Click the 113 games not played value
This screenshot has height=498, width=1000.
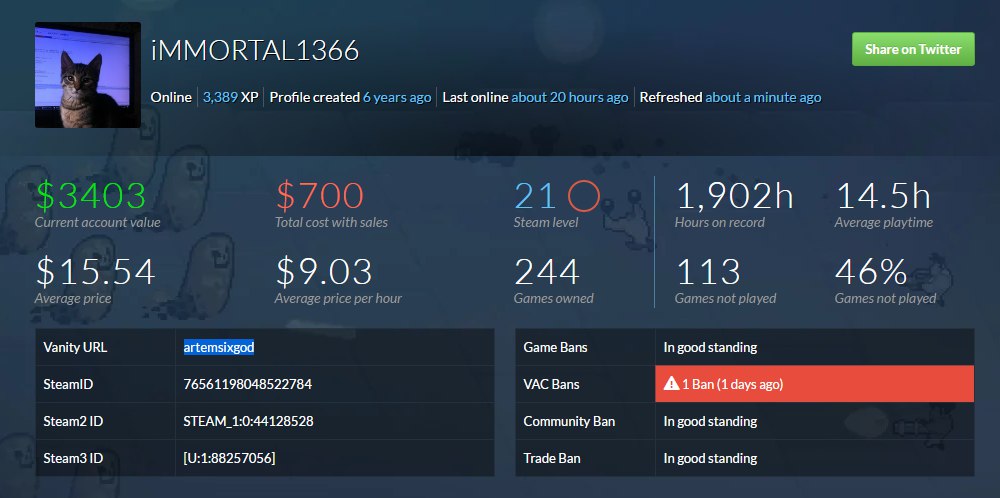coord(708,272)
